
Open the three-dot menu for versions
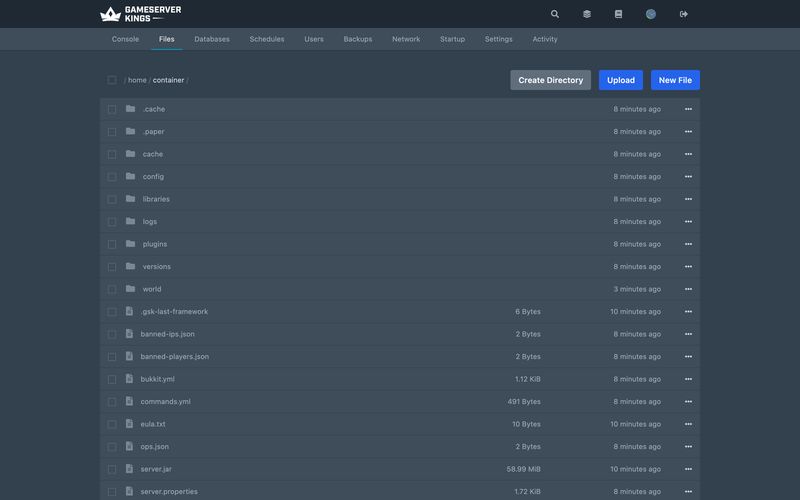(688, 266)
